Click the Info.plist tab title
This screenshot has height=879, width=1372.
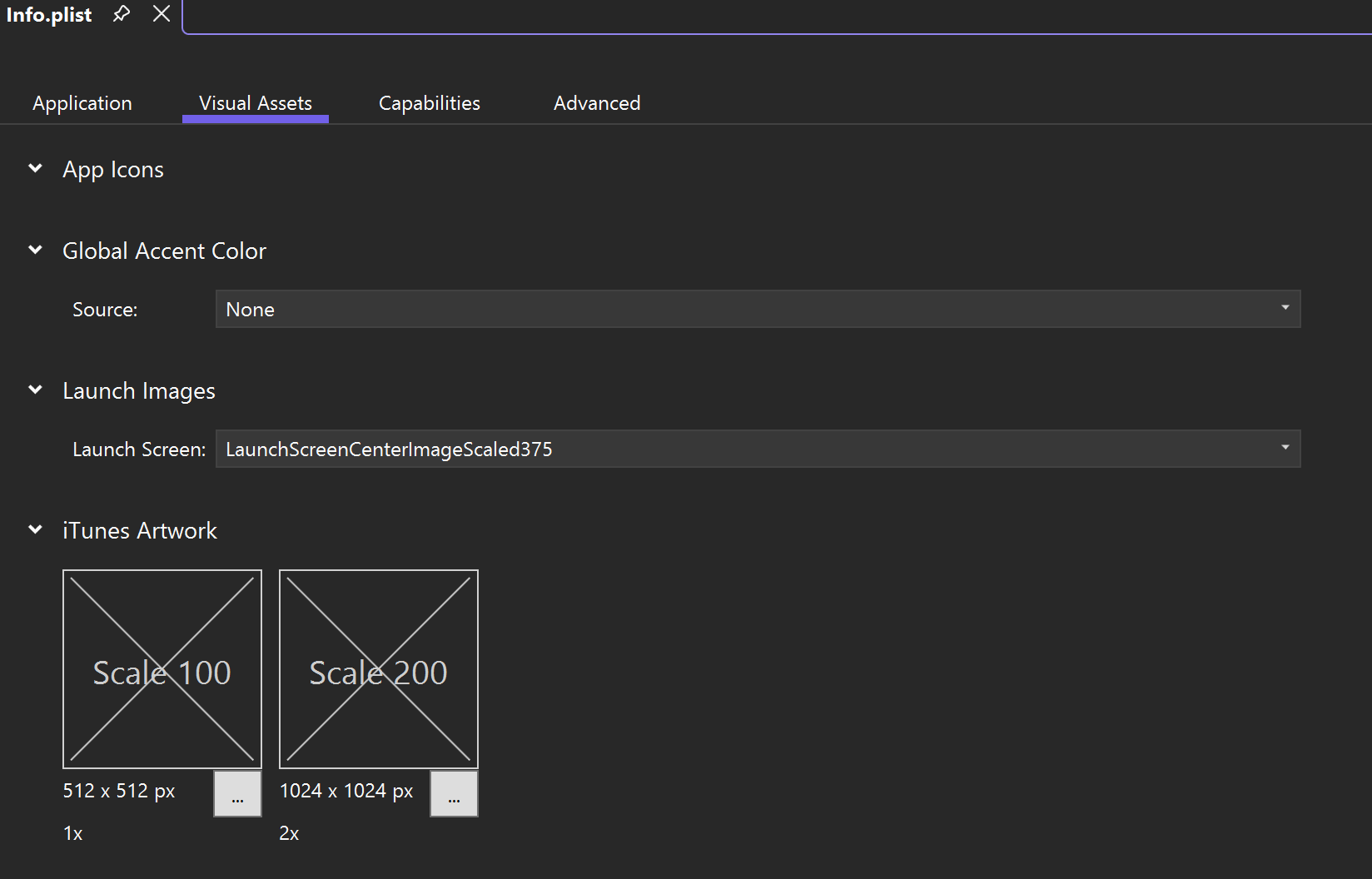pyautogui.click(x=49, y=14)
